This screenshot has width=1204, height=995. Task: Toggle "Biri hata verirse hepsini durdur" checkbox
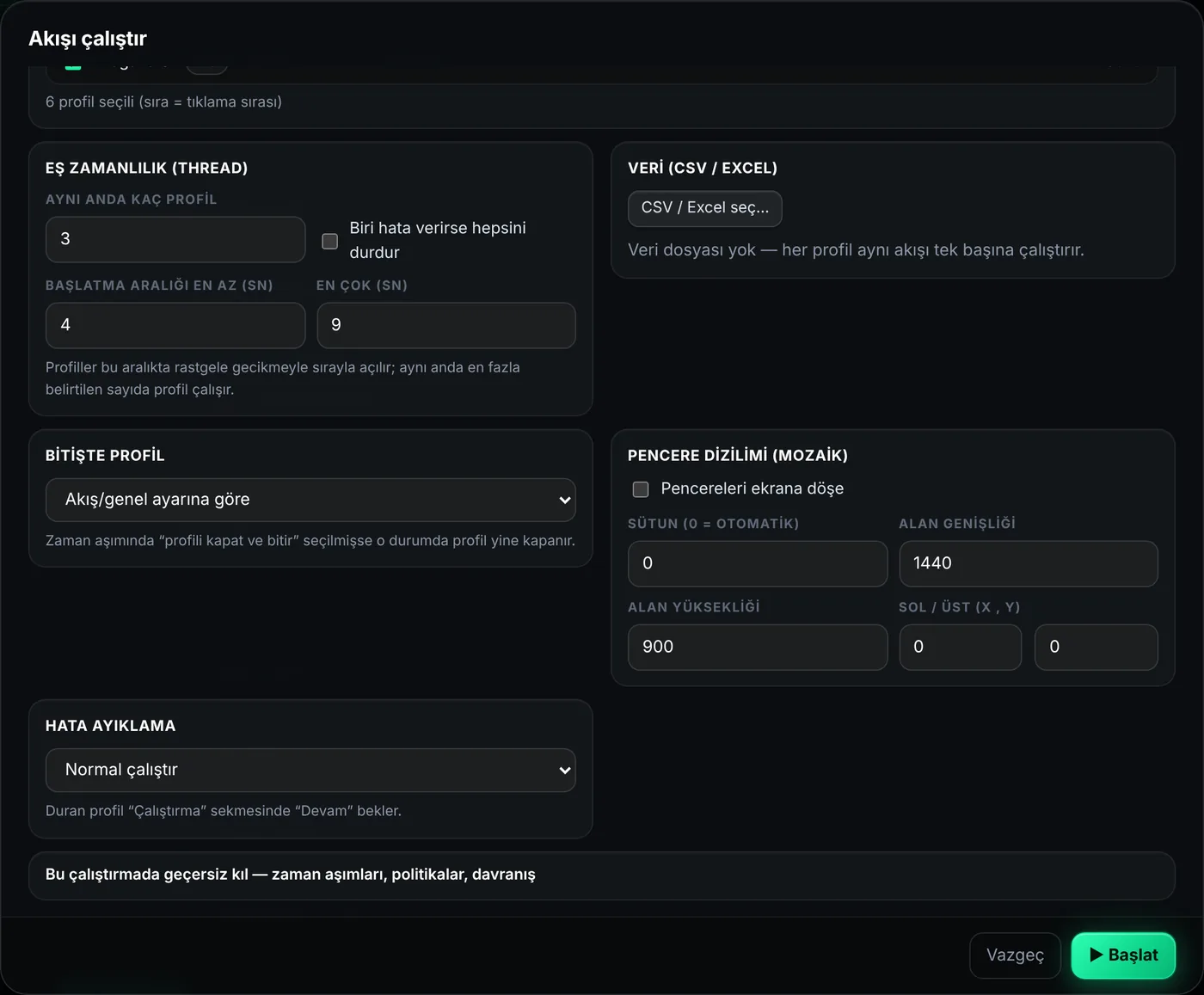tap(329, 241)
